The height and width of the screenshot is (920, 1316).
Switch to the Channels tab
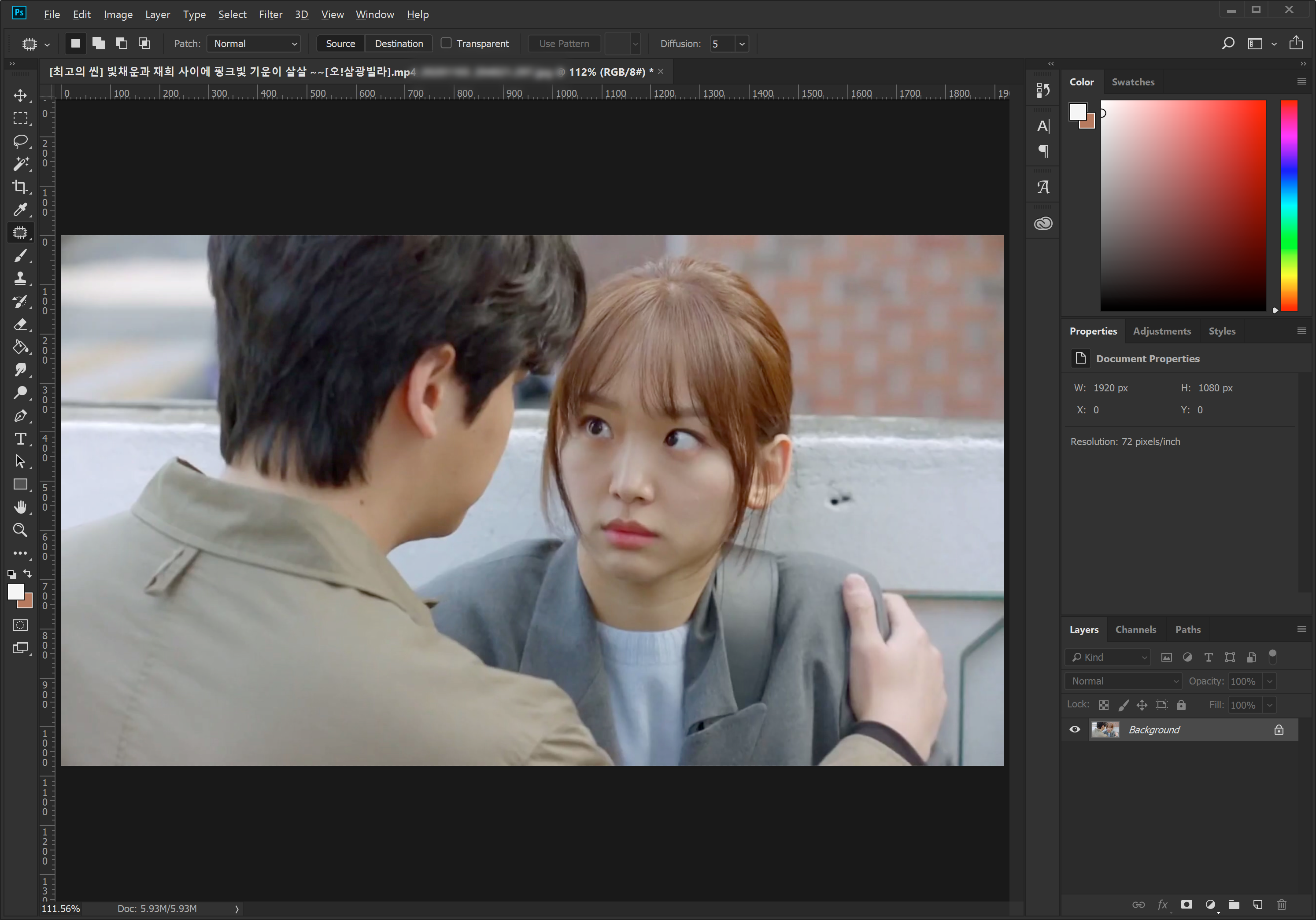click(1135, 629)
